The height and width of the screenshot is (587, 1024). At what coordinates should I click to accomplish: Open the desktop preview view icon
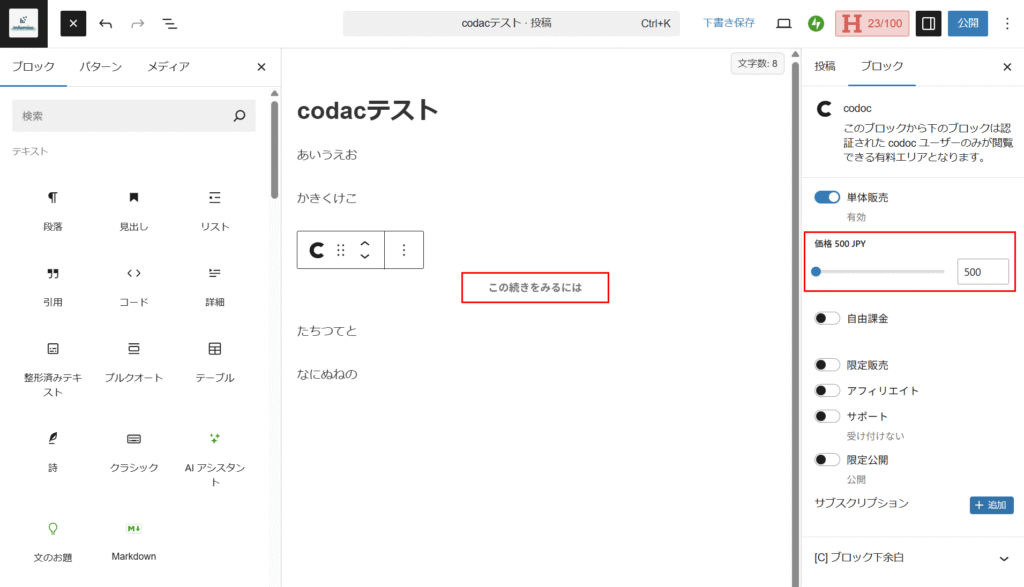coord(784,24)
